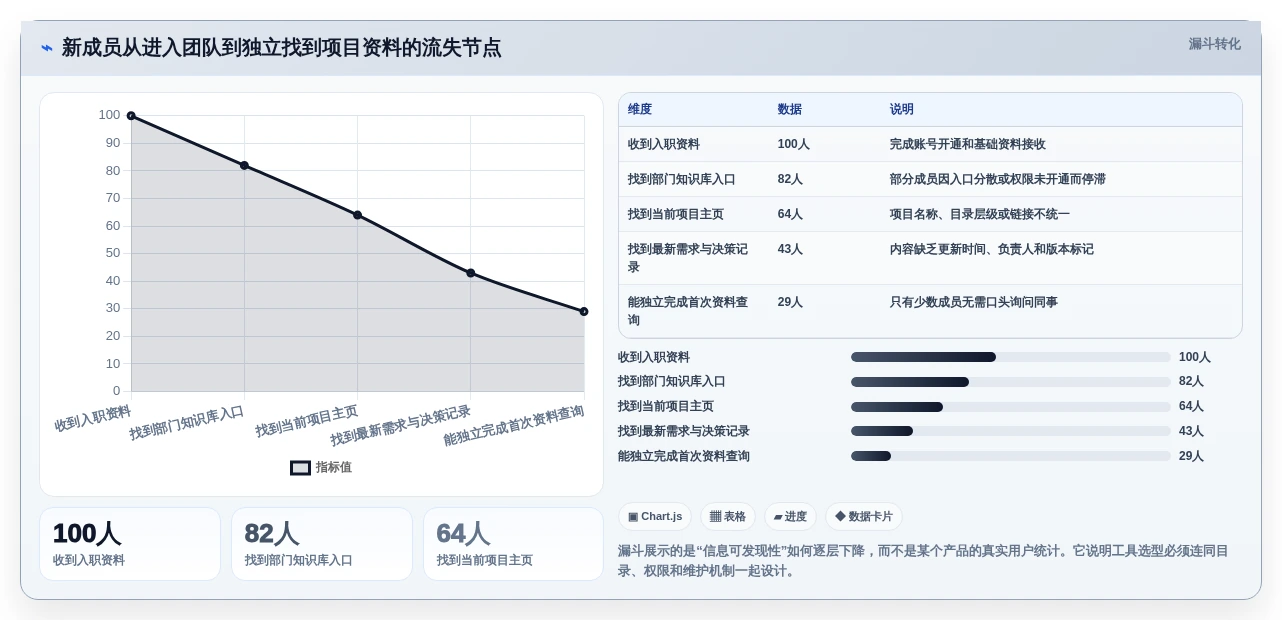This screenshot has height=620, width=1282.
Task: Select the 表格 tag chip
Action: click(x=728, y=516)
